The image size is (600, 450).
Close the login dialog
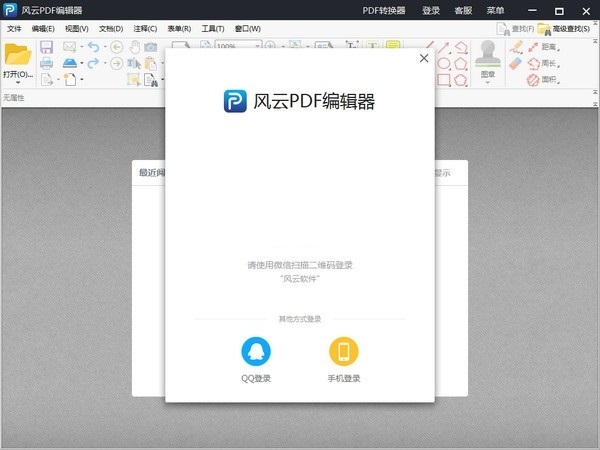424,58
